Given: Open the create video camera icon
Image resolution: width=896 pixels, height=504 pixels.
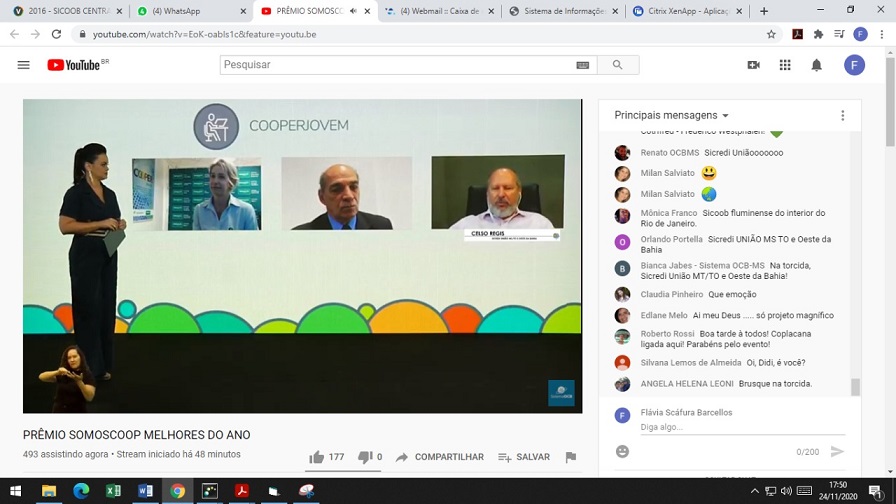Looking at the screenshot, I should point(753,65).
